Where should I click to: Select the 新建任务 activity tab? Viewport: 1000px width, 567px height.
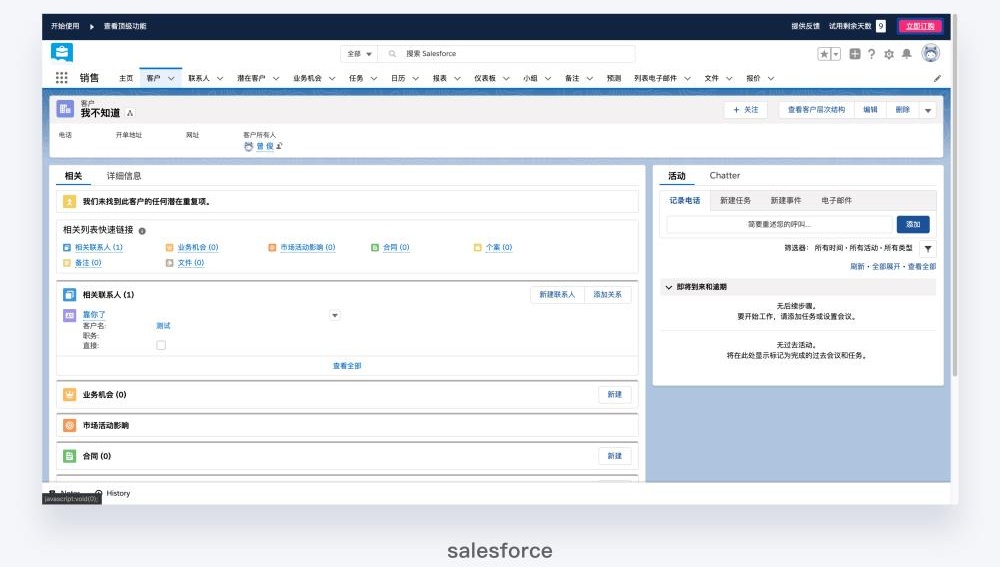click(x=735, y=200)
